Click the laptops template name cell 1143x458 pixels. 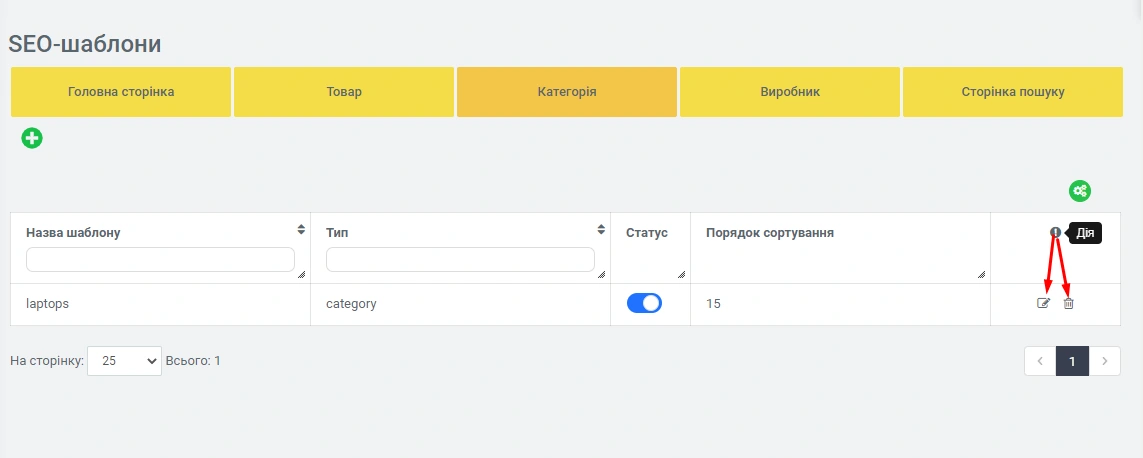click(x=48, y=304)
